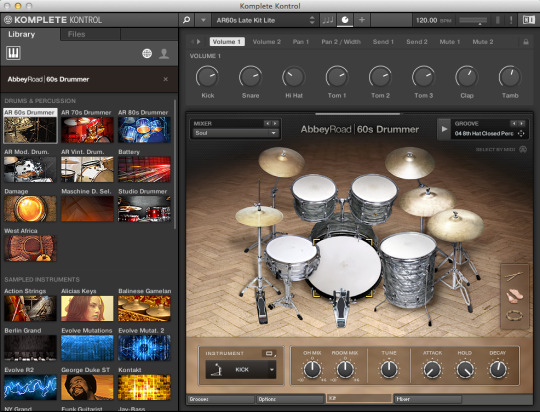
Task: Step through AR60s Late Kit Lite presets
Action: tap(312, 20)
